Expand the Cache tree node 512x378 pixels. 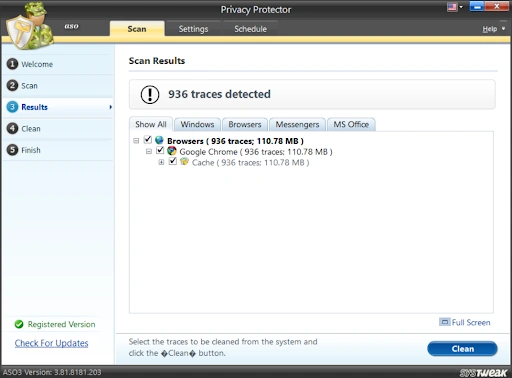[x=161, y=162]
